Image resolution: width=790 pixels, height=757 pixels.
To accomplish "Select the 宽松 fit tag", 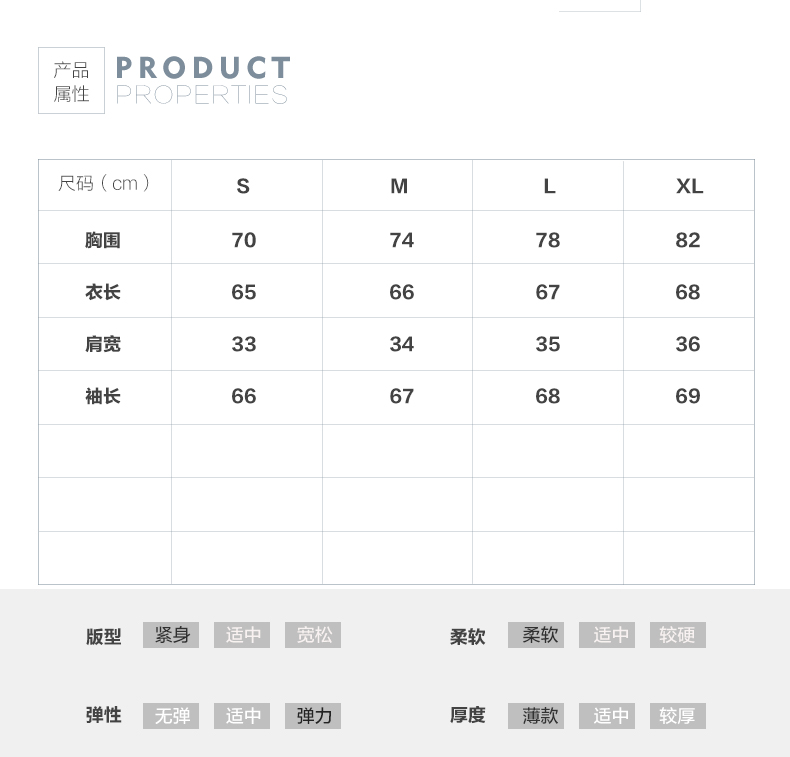I will tap(313, 635).
